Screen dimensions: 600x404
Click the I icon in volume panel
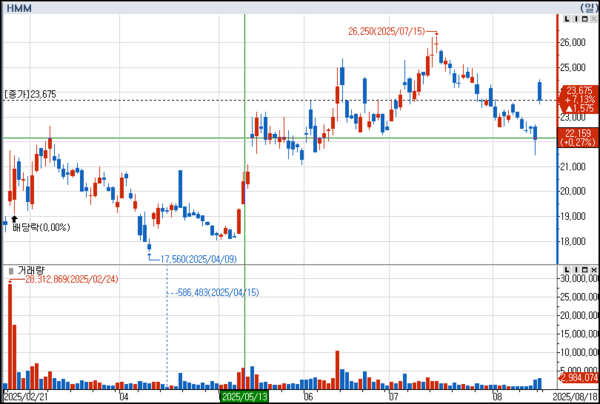(x=574, y=271)
